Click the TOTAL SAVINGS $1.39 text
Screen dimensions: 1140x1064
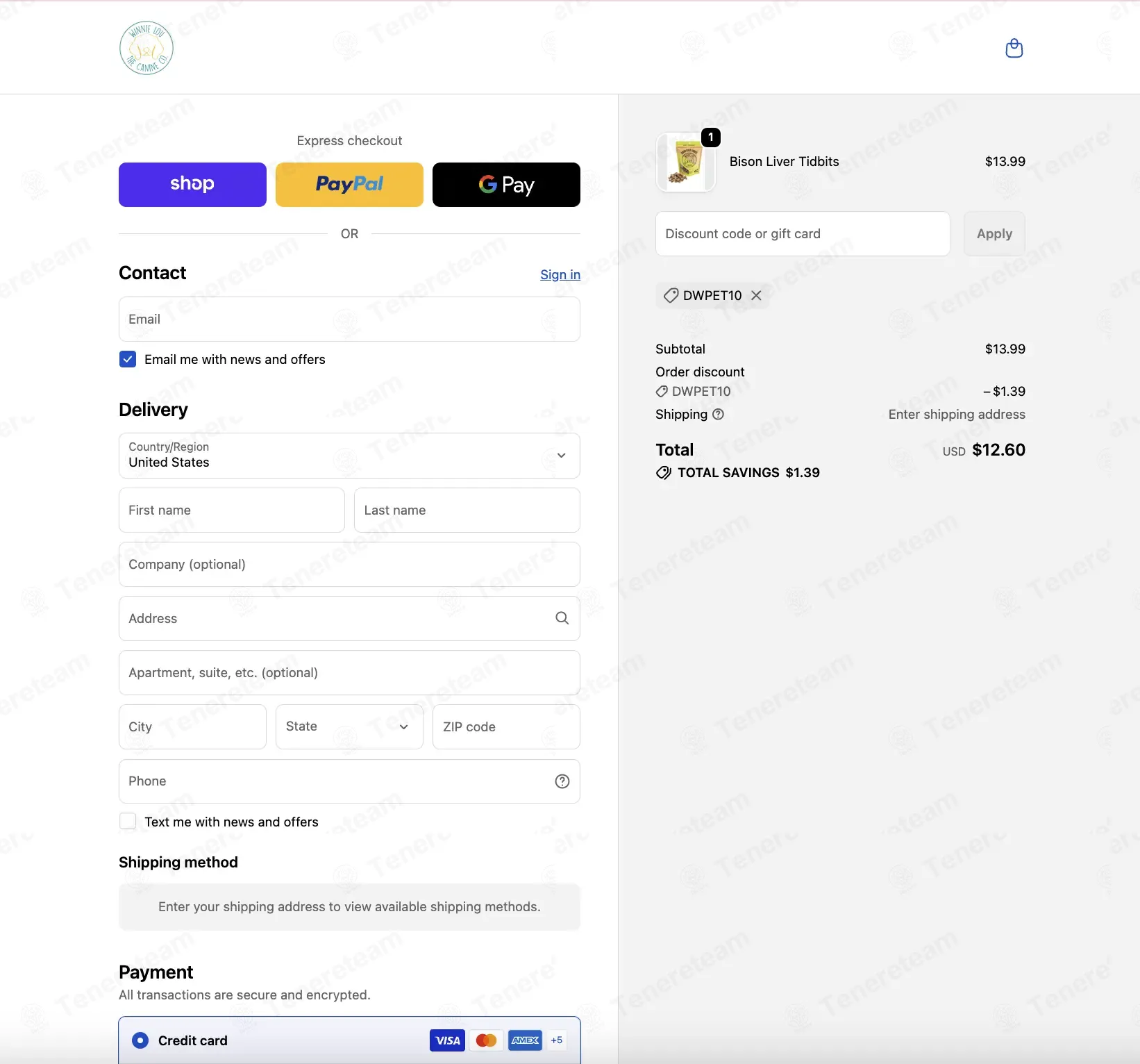pos(748,473)
